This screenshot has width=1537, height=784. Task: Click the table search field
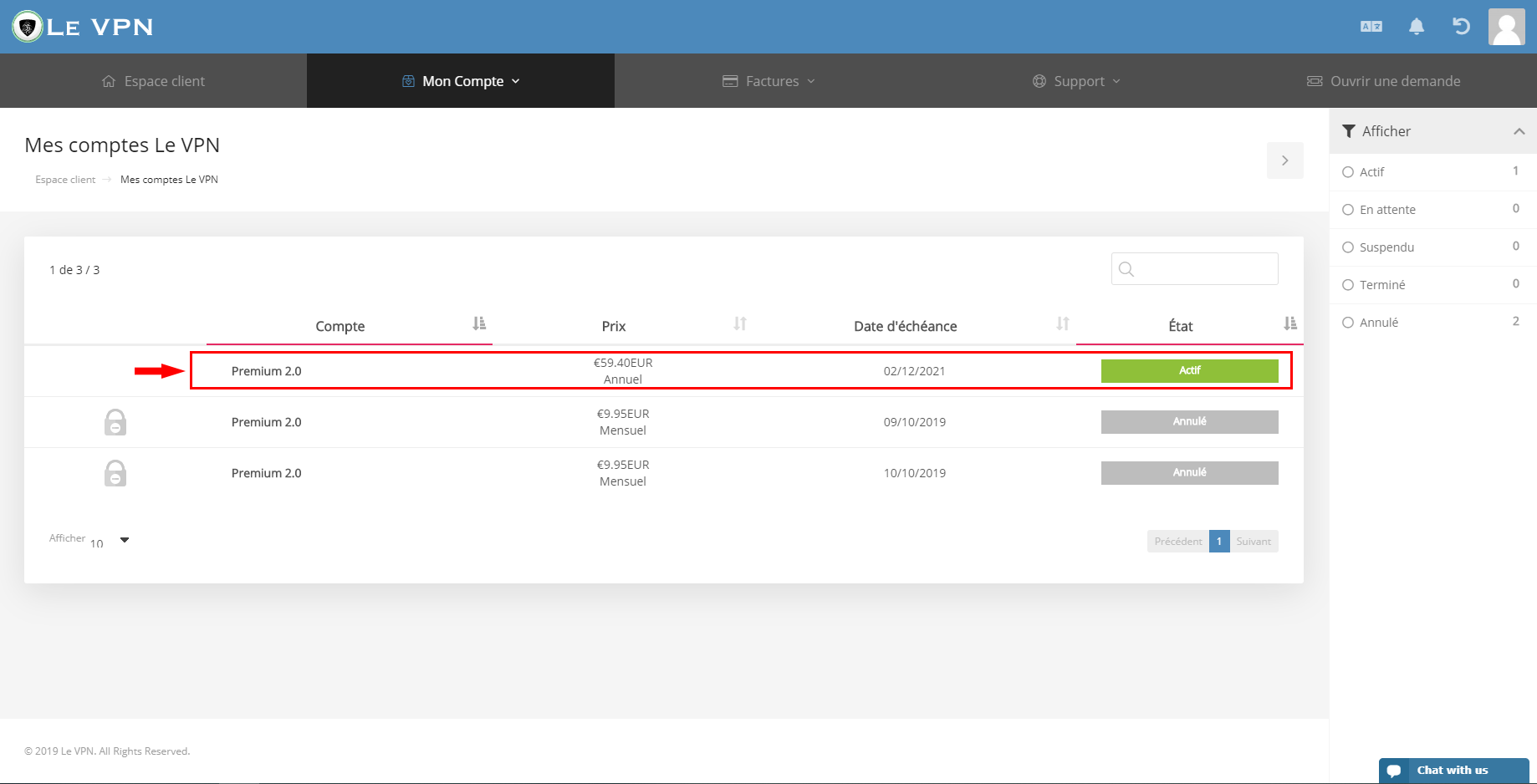coord(1195,269)
